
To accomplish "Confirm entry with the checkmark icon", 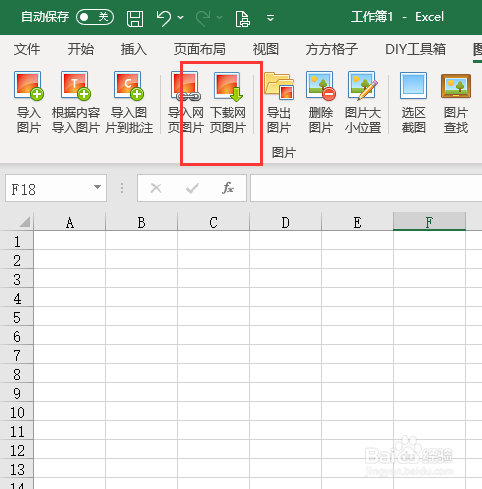I will click(192, 188).
